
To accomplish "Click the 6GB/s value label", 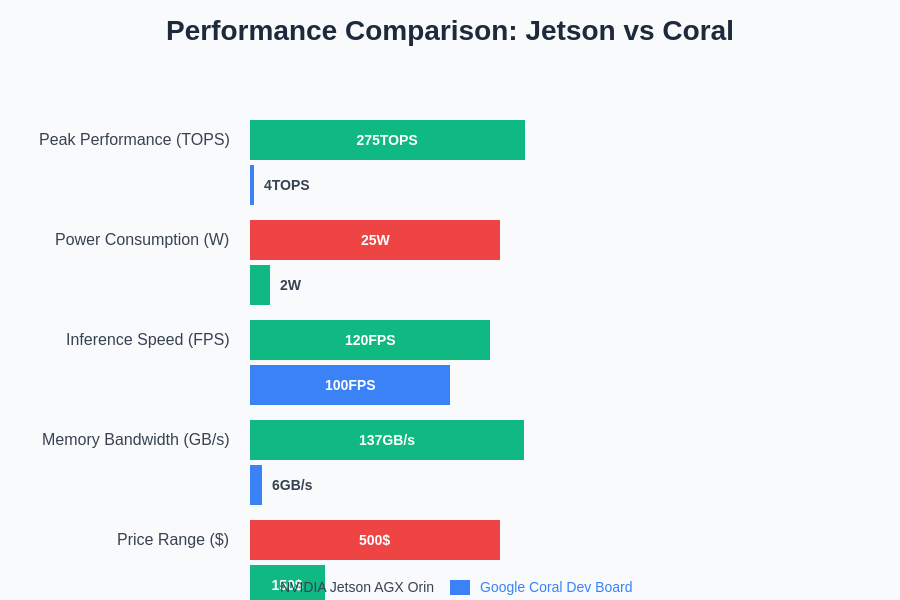I will (292, 485).
